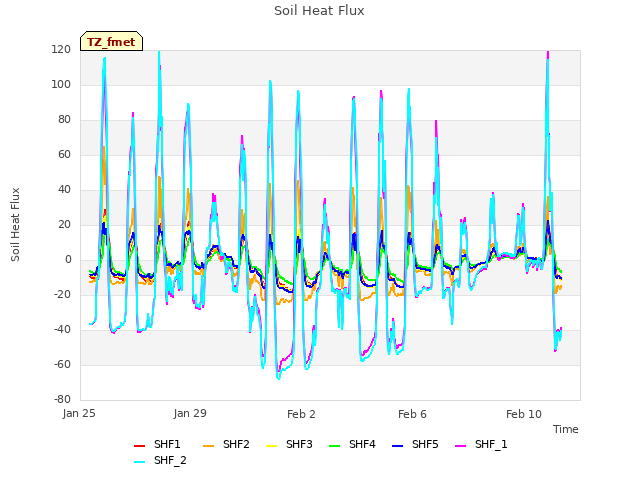Click the Jan 29 x-axis tick label
The width and height of the screenshot is (640, 480).
[x=190, y=414]
